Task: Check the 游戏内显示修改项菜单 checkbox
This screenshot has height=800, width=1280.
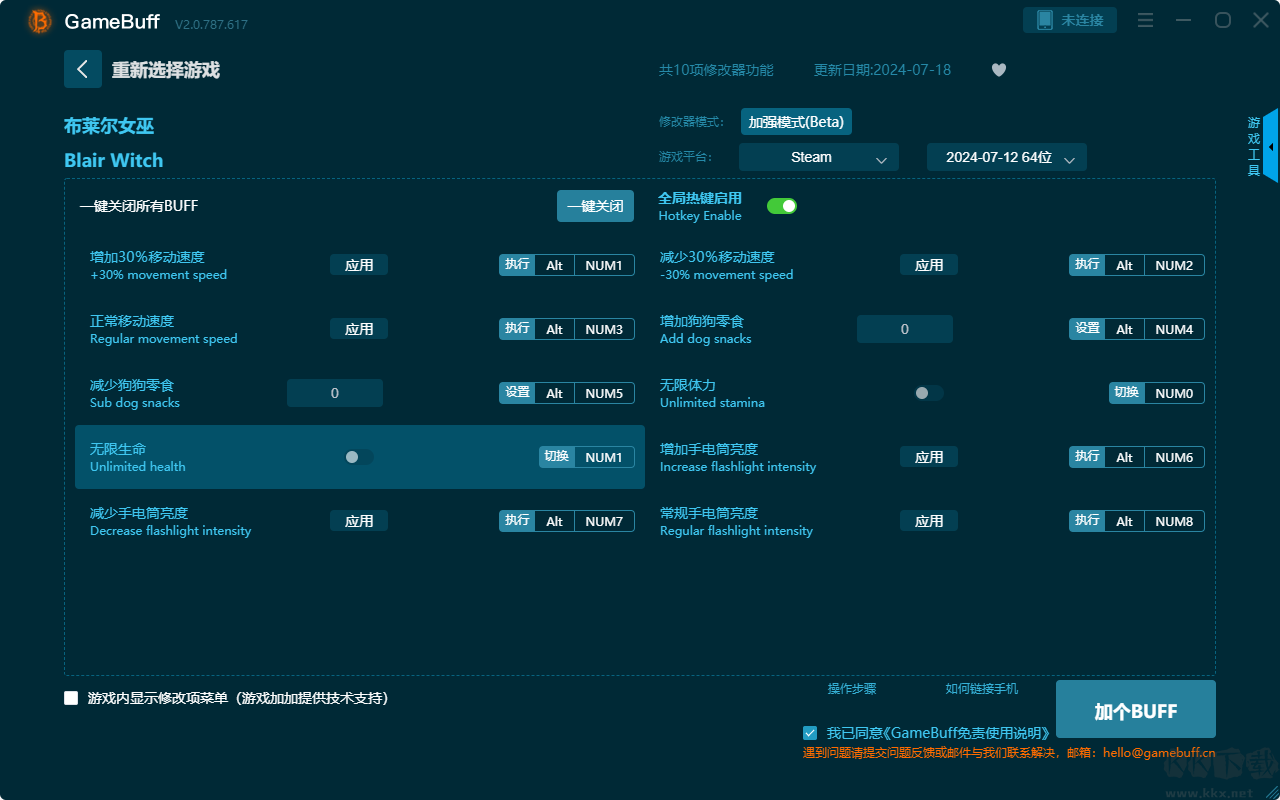Action: [x=71, y=698]
